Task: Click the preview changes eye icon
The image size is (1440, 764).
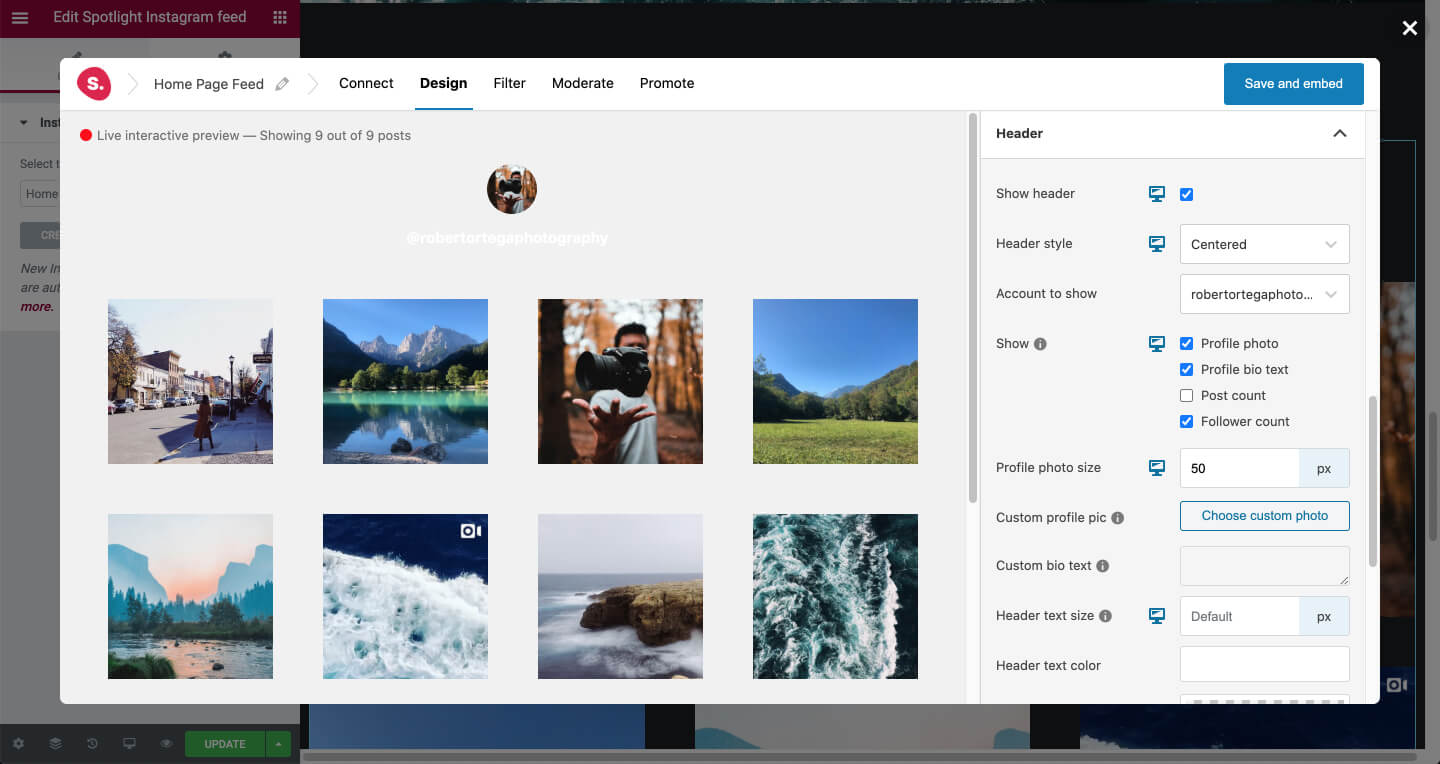Action: 166,744
